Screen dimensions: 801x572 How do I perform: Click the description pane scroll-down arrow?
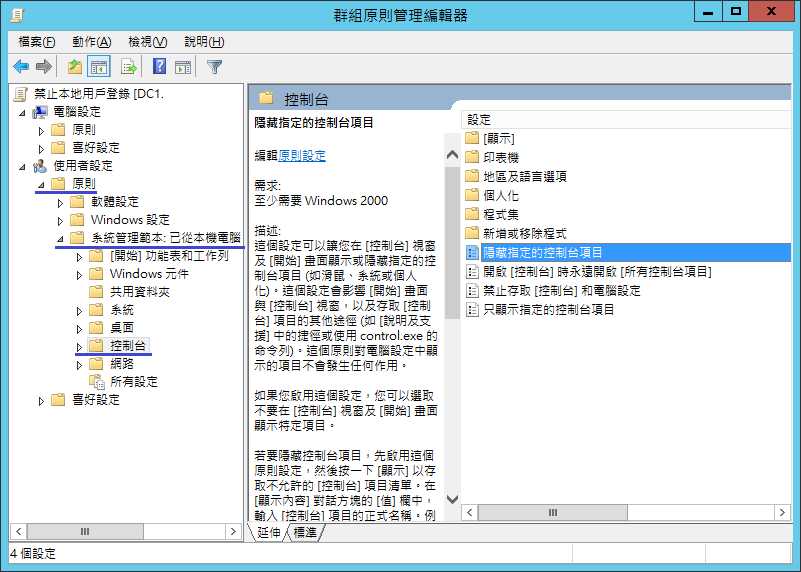point(452,499)
